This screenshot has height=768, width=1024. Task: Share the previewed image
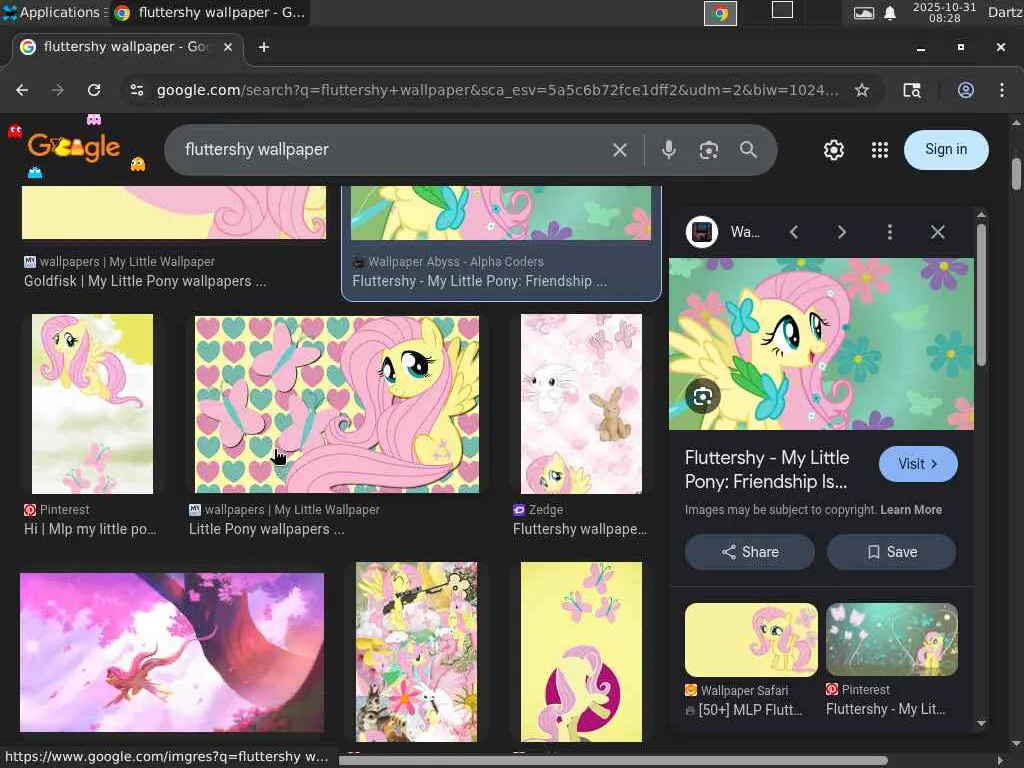750,552
